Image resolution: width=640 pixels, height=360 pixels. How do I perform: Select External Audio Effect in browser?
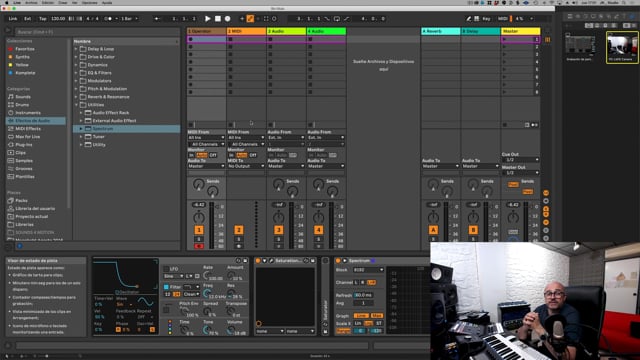114,121
